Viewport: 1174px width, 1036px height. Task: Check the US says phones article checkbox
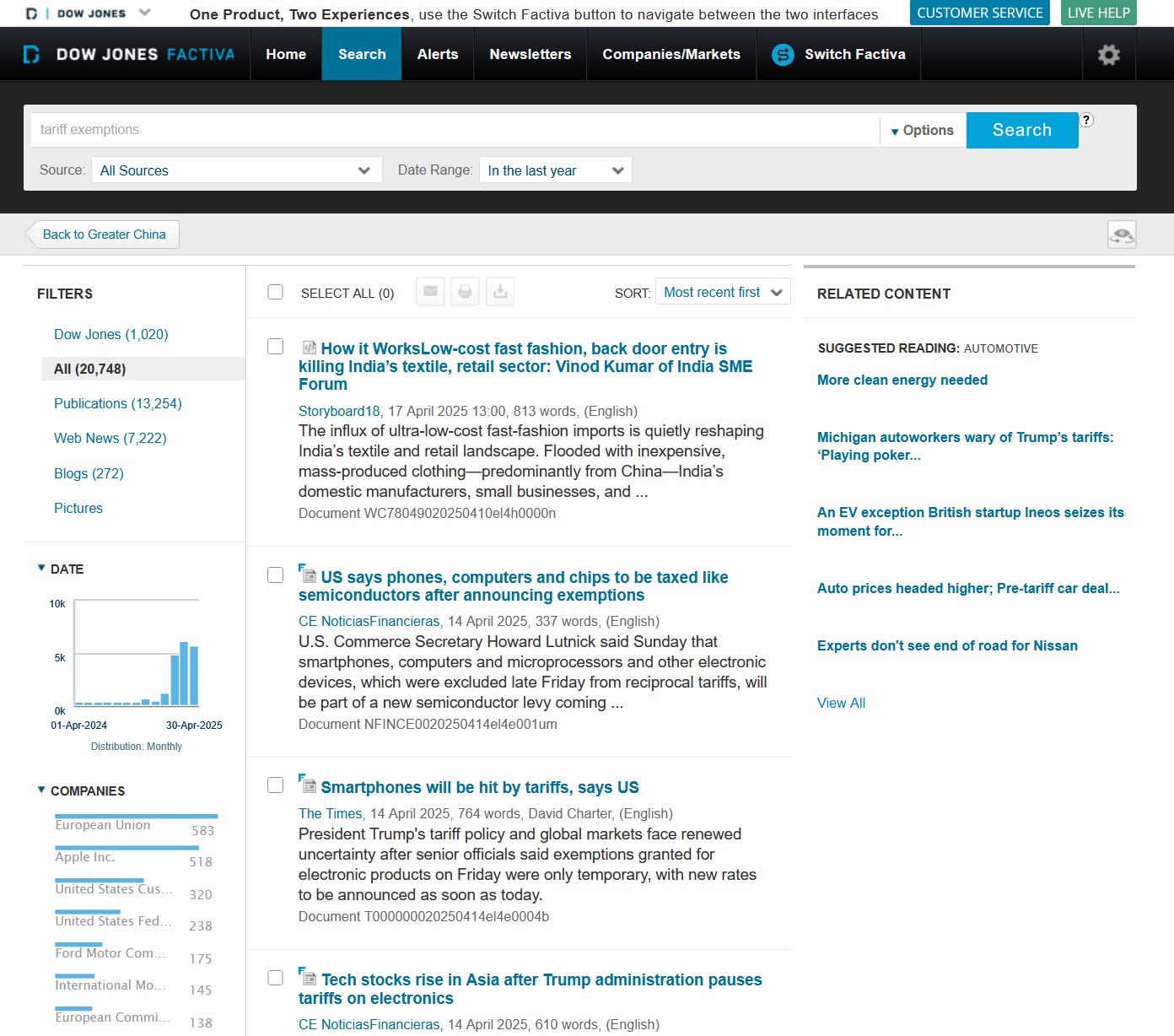pyautogui.click(x=275, y=575)
